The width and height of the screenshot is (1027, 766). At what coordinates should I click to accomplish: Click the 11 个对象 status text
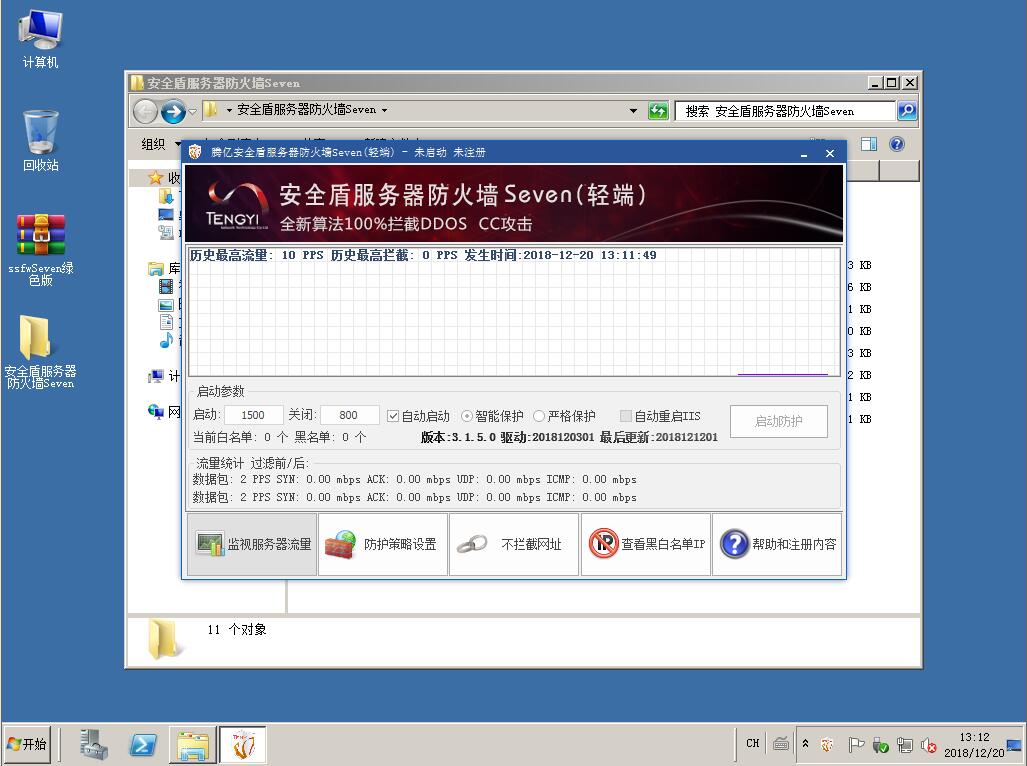pyautogui.click(x=236, y=630)
